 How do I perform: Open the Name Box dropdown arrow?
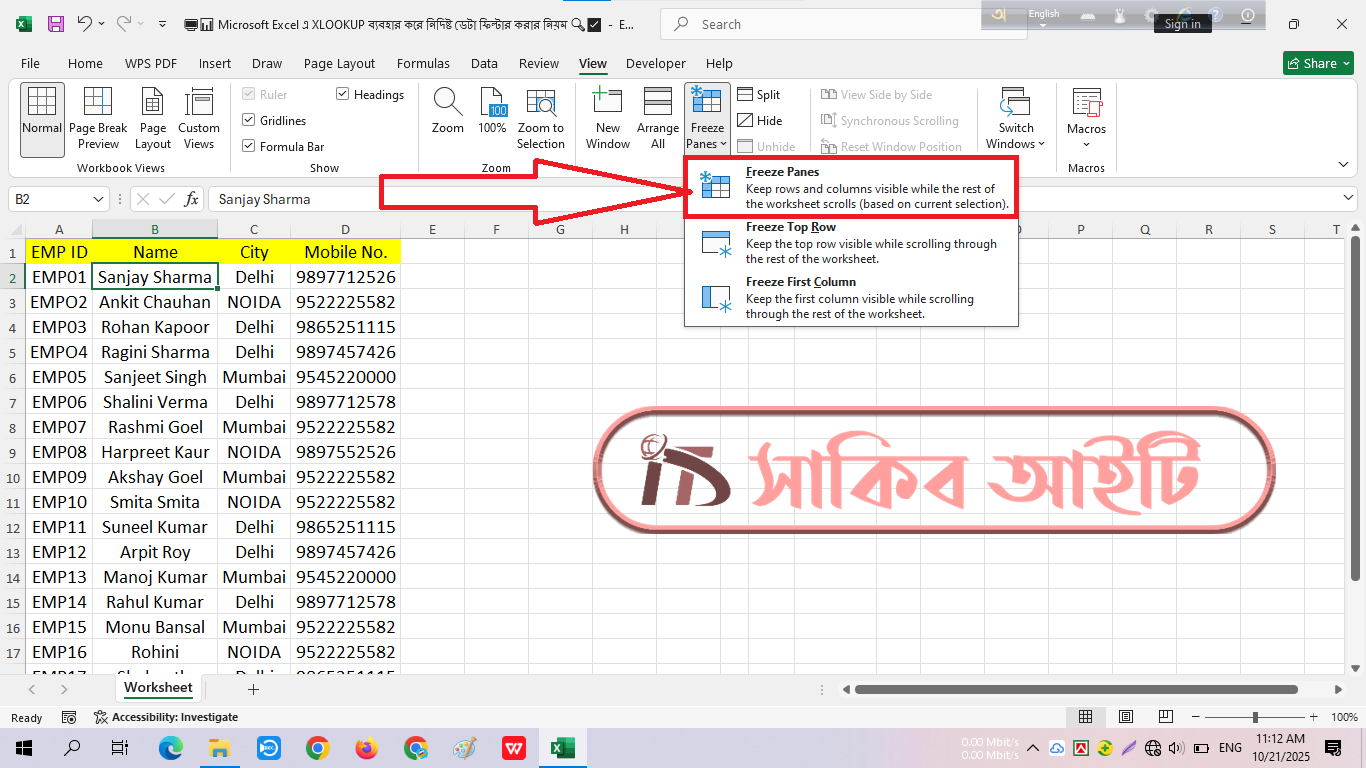[98, 200]
